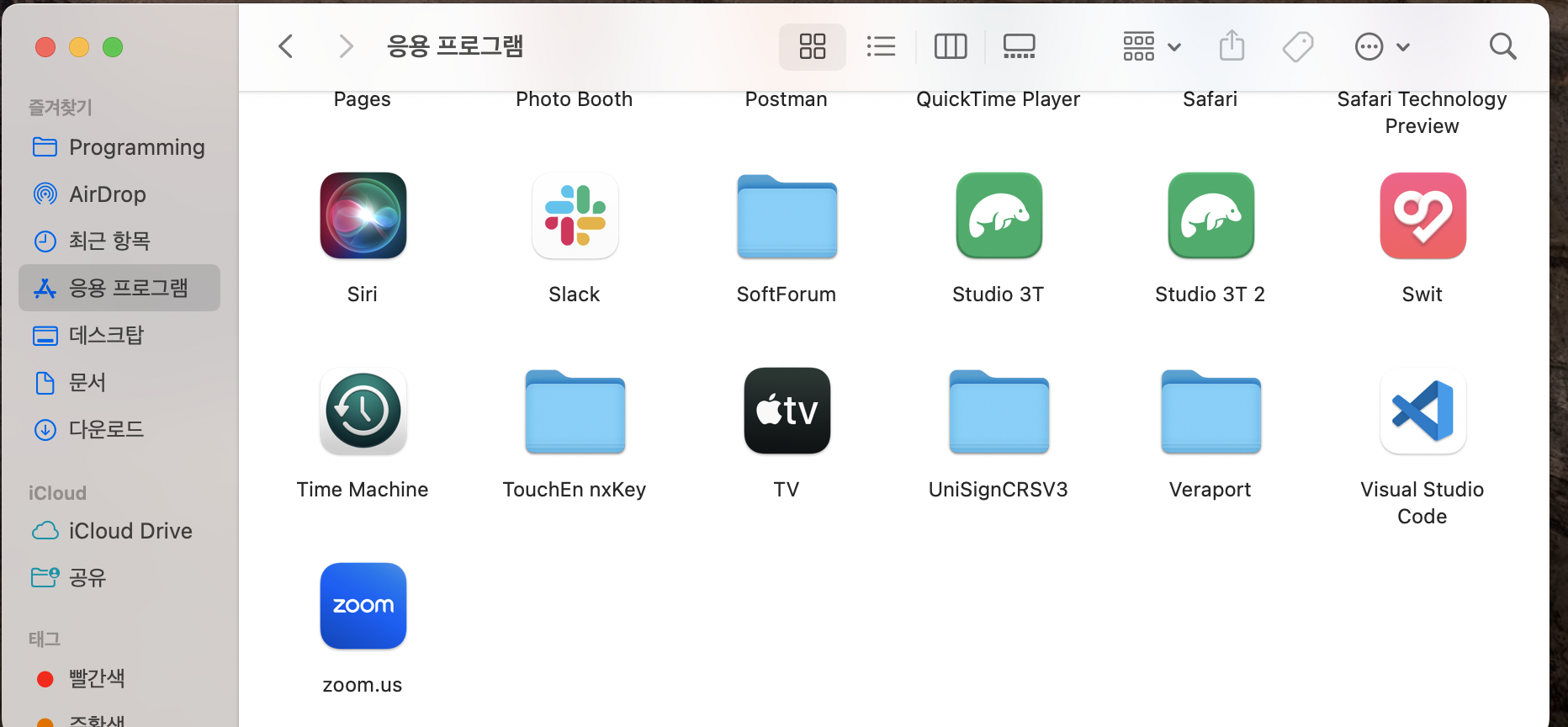This screenshot has height=727, width=1568.
Task: Open Programming folder in sidebar
Action: [x=119, y=147]
